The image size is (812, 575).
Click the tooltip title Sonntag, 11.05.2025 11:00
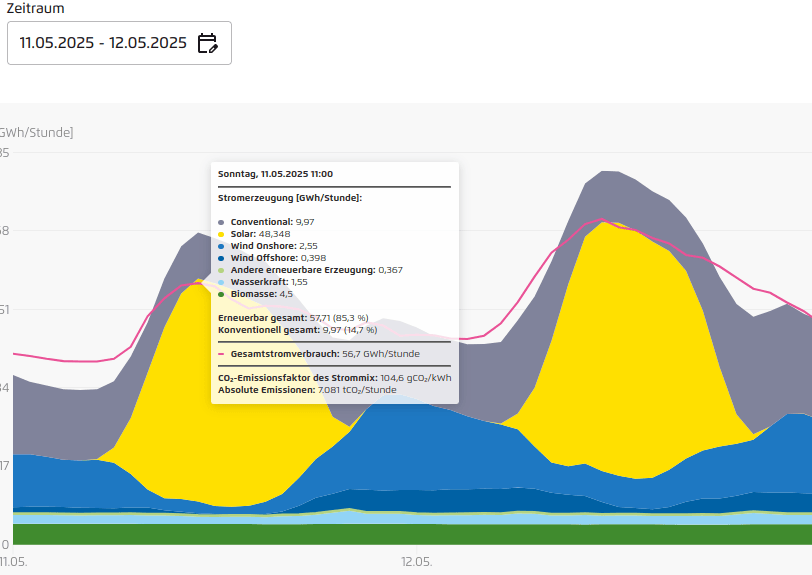pyautogui.click(x=276, y=174)
